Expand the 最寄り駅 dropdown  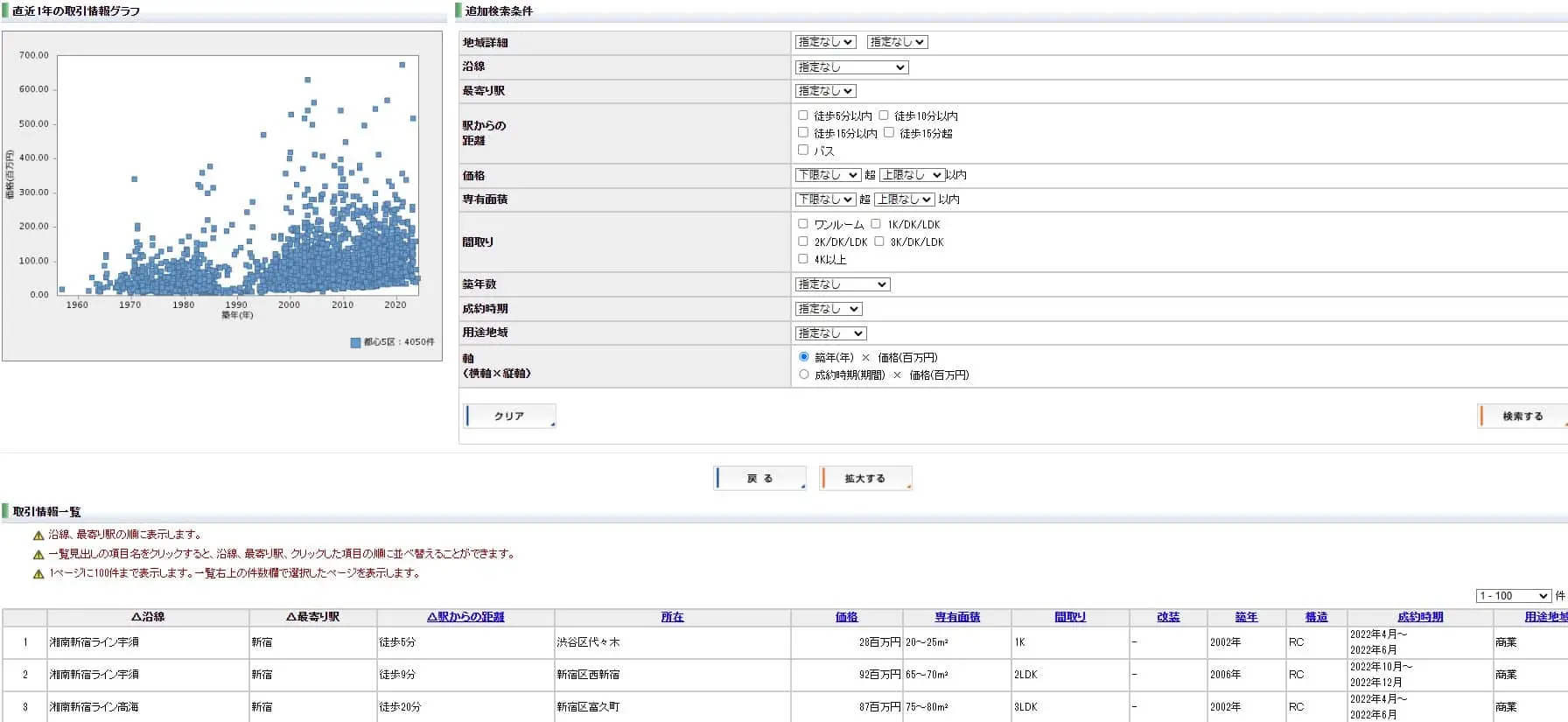[x=825, y=91]
